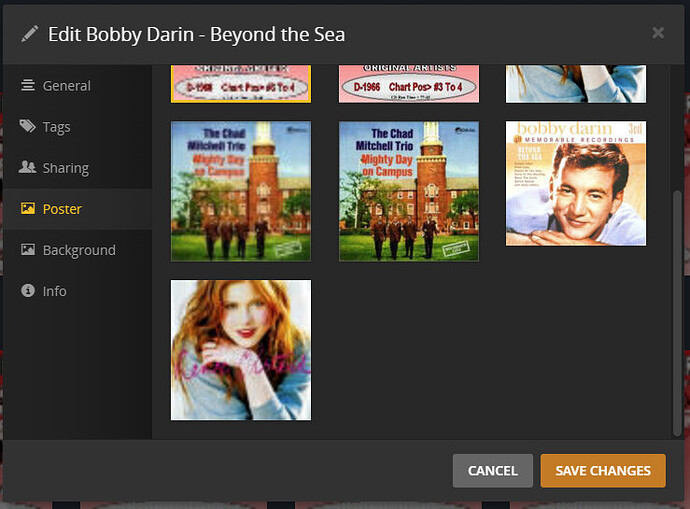The height and width of the screenshot is (509, 690).
Task: Click Save Changes button
Action: (x=603, y=471)
